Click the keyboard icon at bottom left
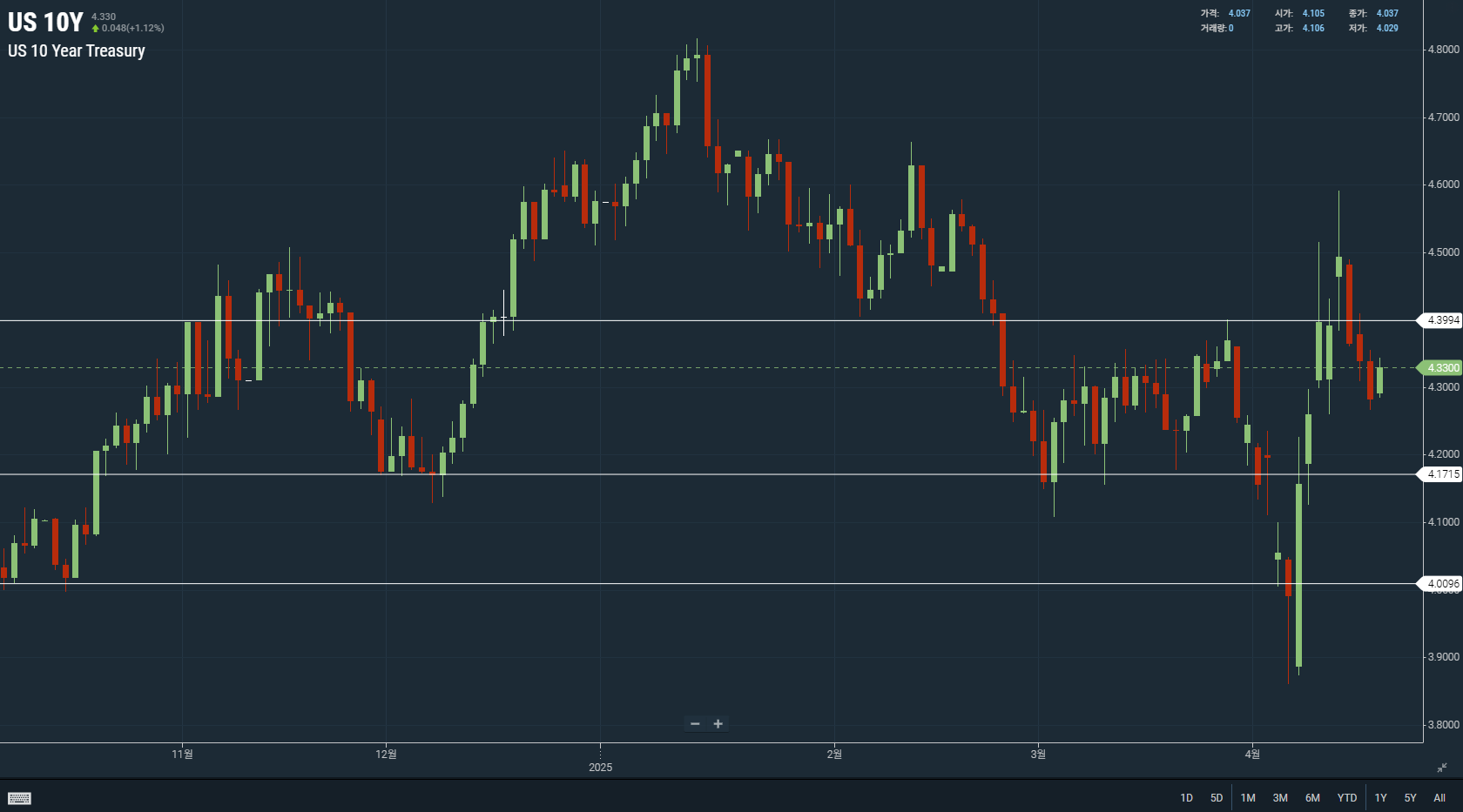Screen dimensions: 1463x812 point(19,798)
